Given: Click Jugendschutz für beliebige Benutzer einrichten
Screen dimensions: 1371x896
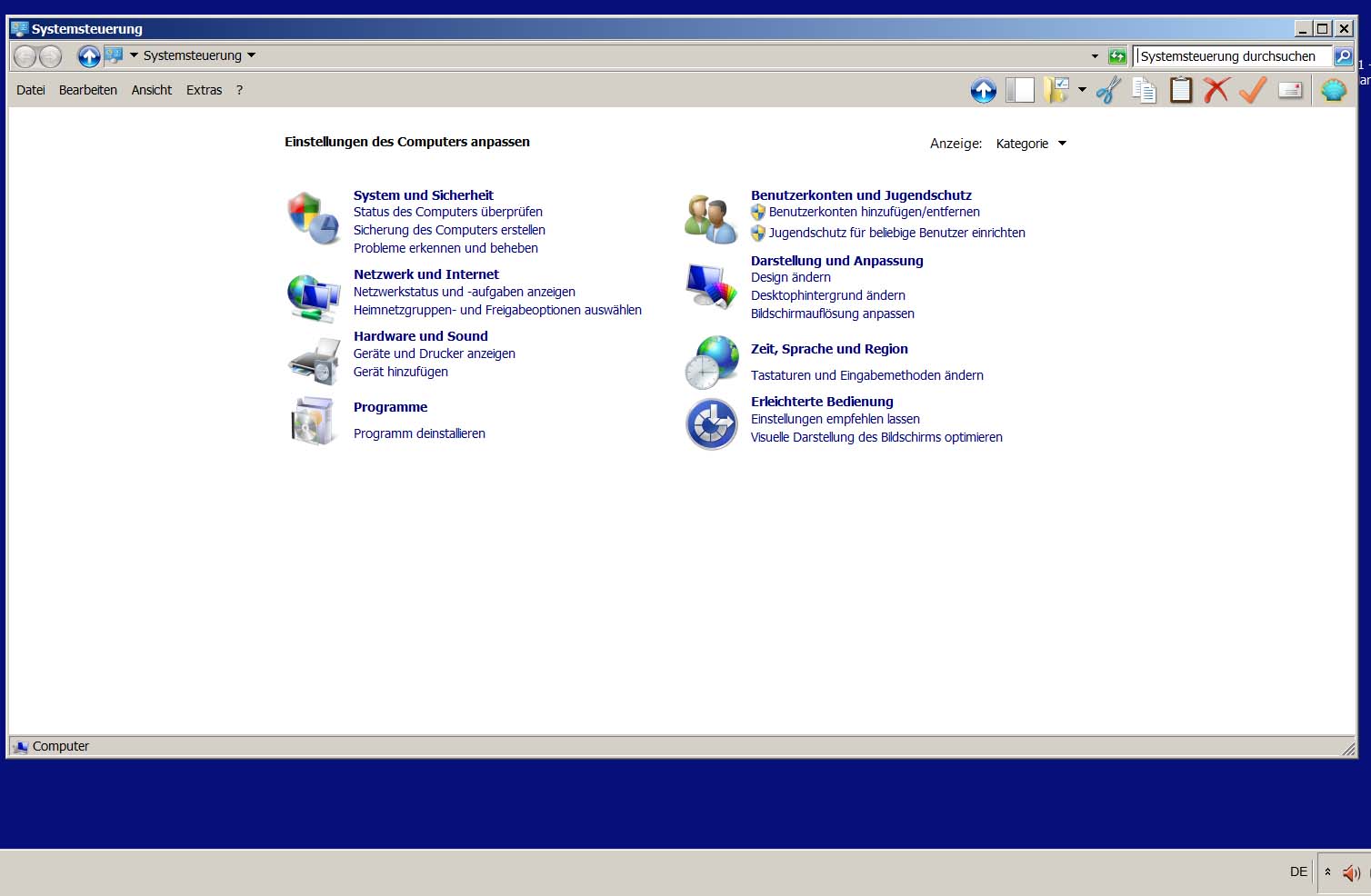Looking at the screenshot, I should (897, 233).
